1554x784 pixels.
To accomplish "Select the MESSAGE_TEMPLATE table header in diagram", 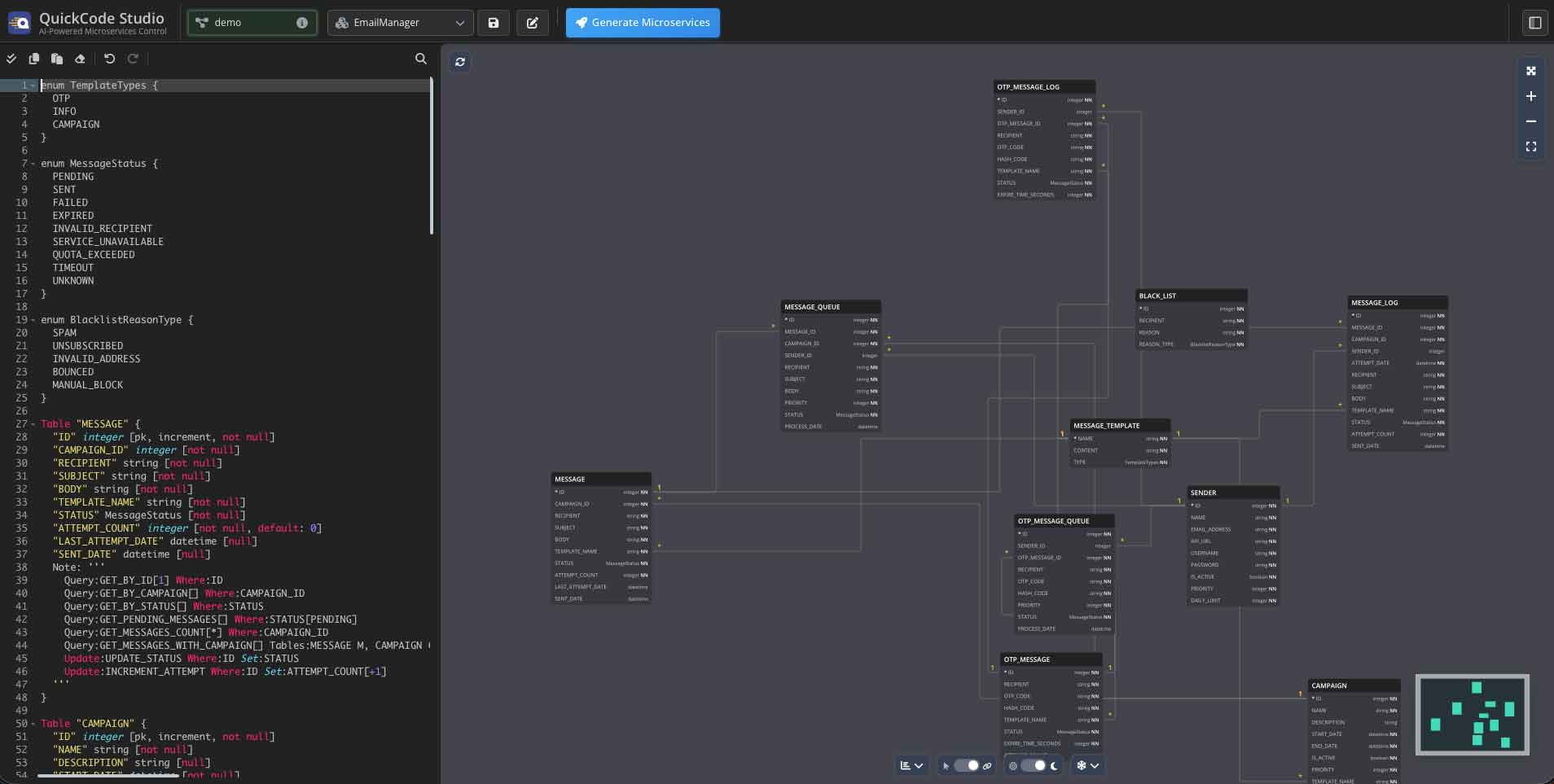I will pos(1120,426).
